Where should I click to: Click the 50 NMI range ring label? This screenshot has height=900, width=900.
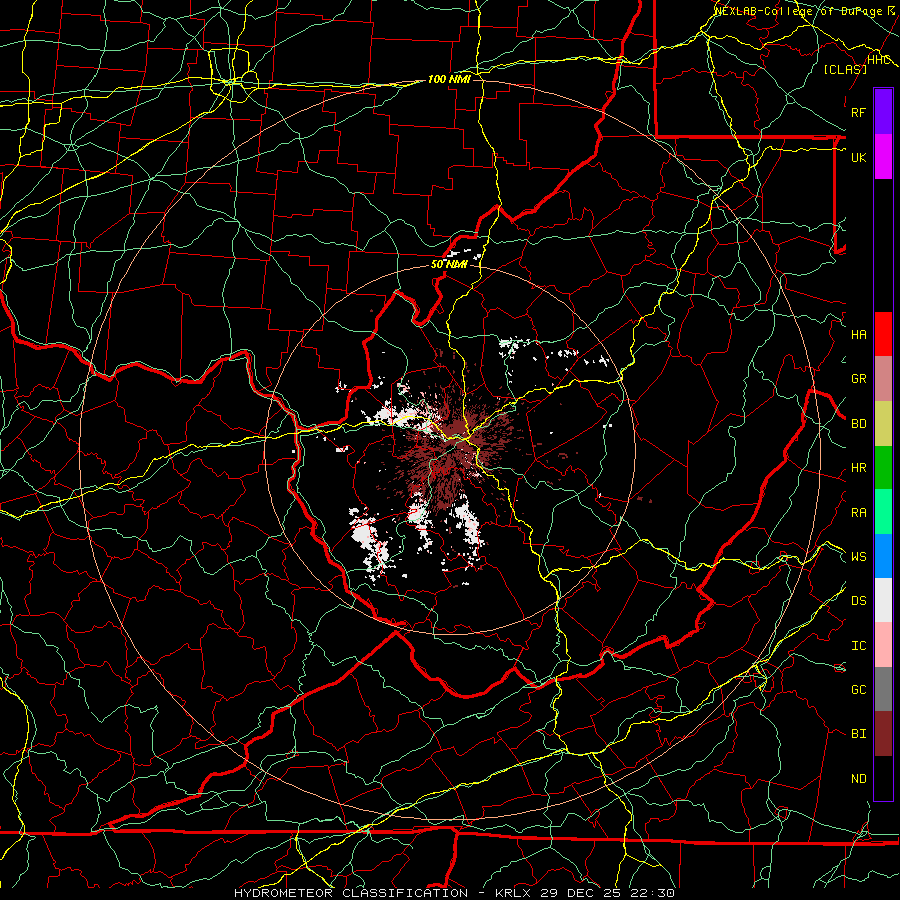click(449, 264)
